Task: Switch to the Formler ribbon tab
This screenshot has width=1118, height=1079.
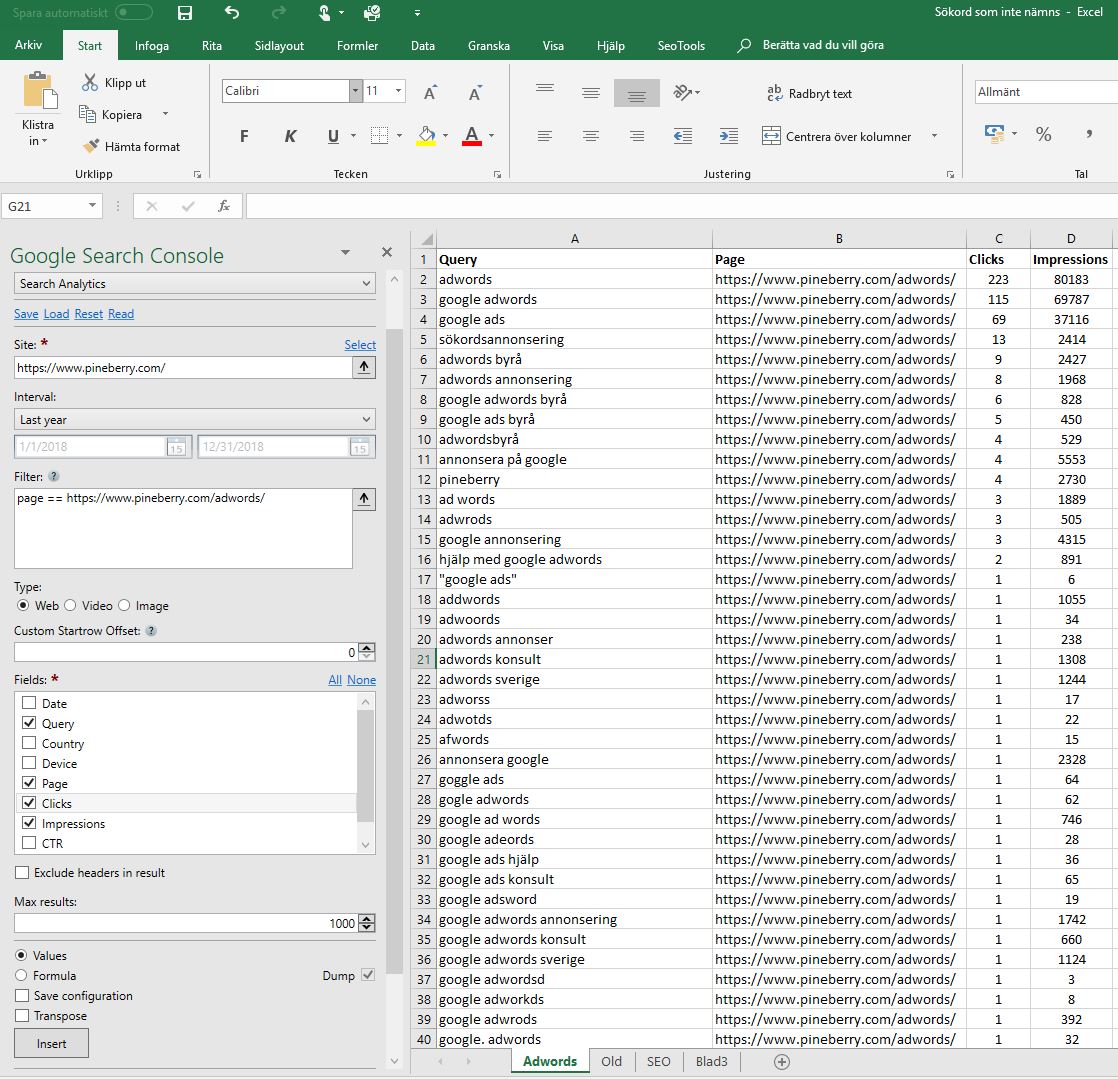Action: click(x=357, y=46)
